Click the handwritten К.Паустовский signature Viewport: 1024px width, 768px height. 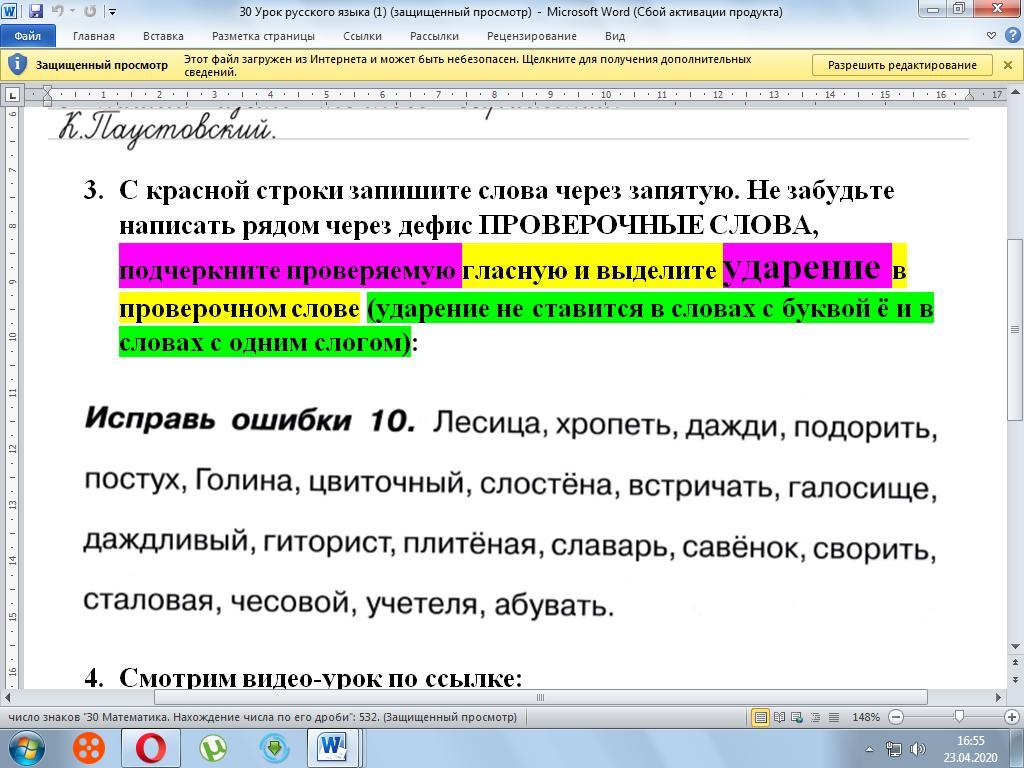click(165, 129)
